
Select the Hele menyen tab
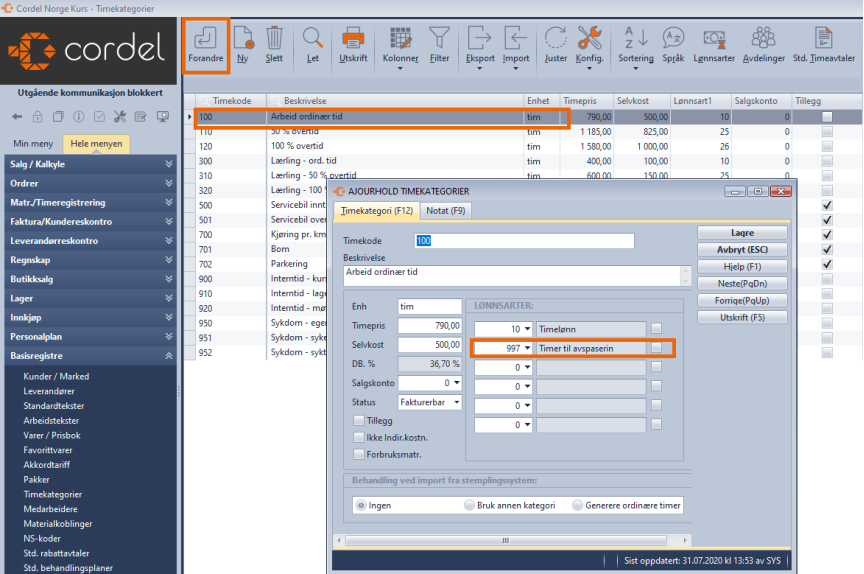(96, 144)
